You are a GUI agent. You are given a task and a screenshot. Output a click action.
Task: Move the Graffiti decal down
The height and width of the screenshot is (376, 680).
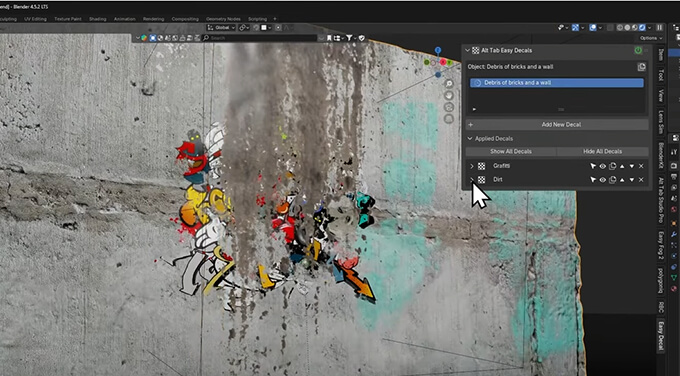[632, 166]
